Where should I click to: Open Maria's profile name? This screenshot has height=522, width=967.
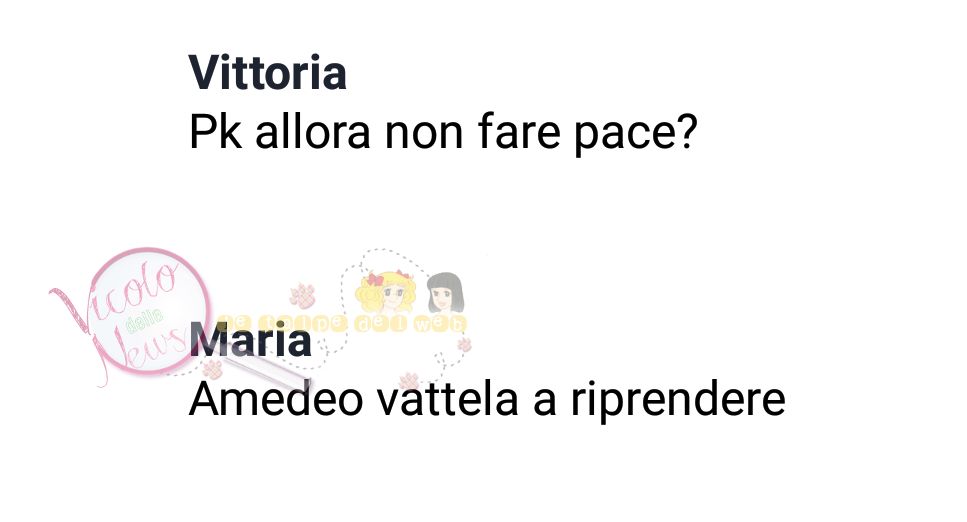click(250, 340)
